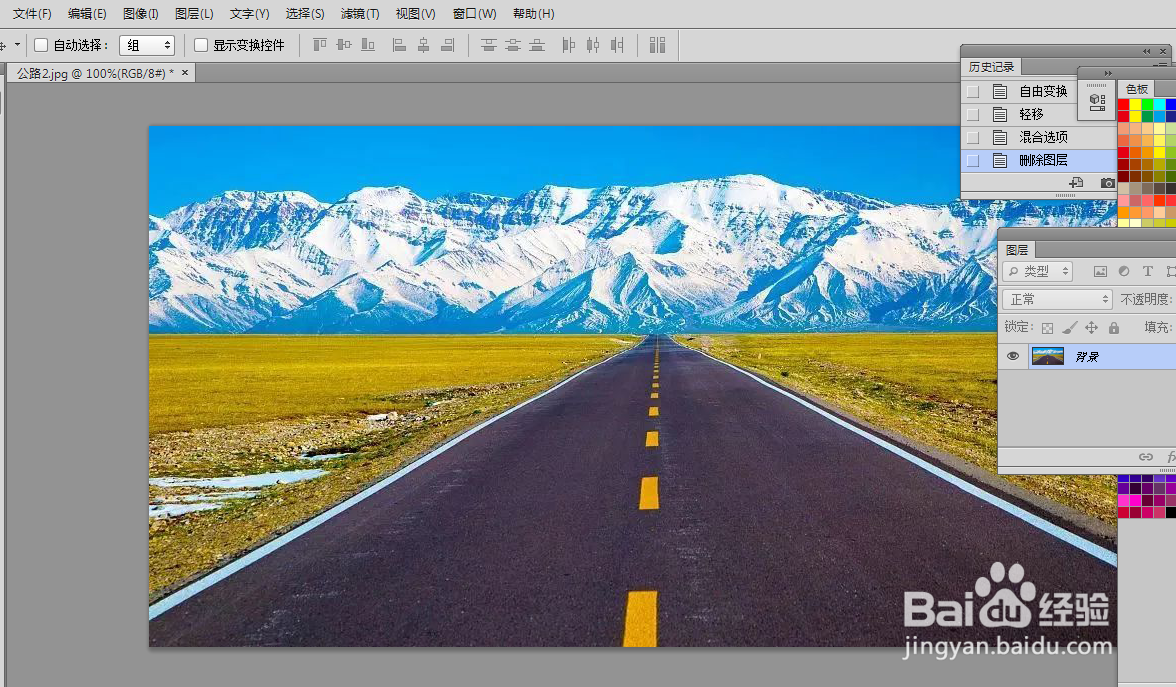Enable the 显示变换控件 checkbox
Viewport: 1176px width, 687px height.
[x=201, y=45]
